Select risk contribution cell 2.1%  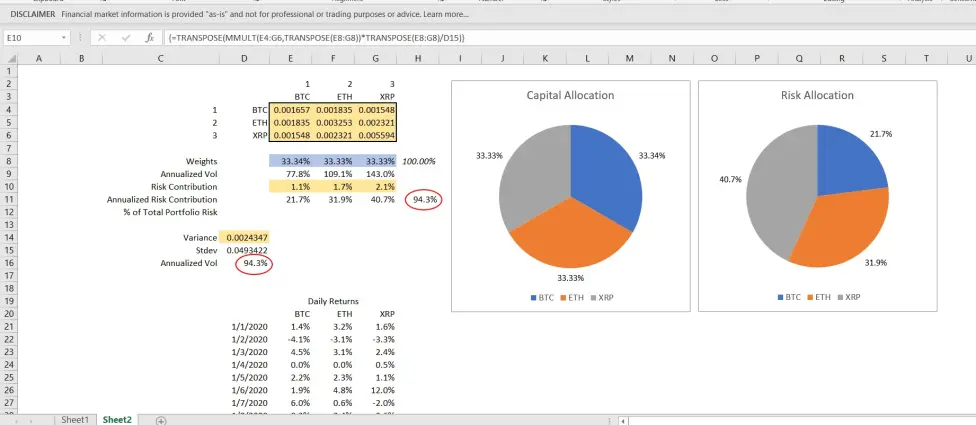375,187
